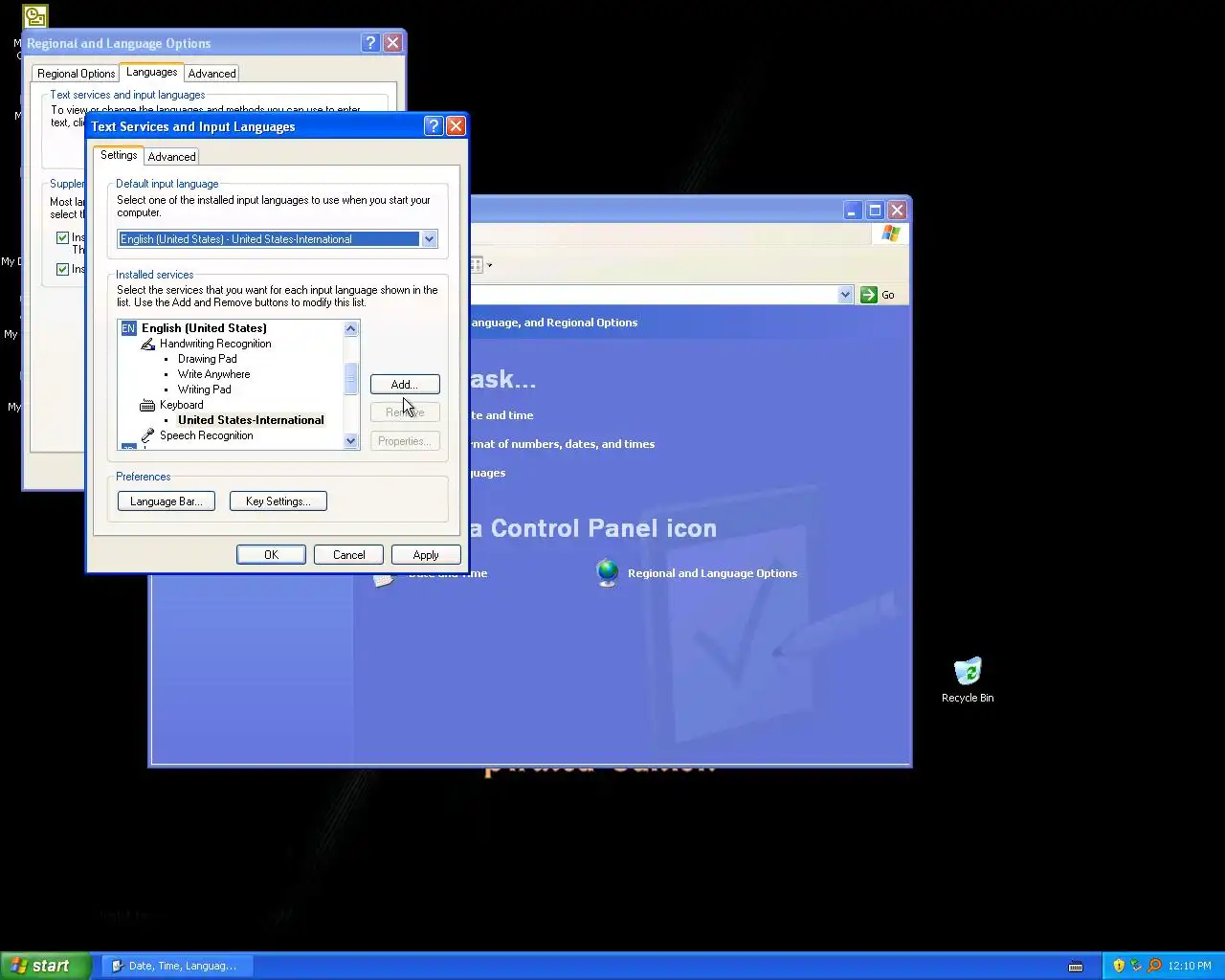Click the green Go arrow button
1225x980 pixels.
[869, 295]
